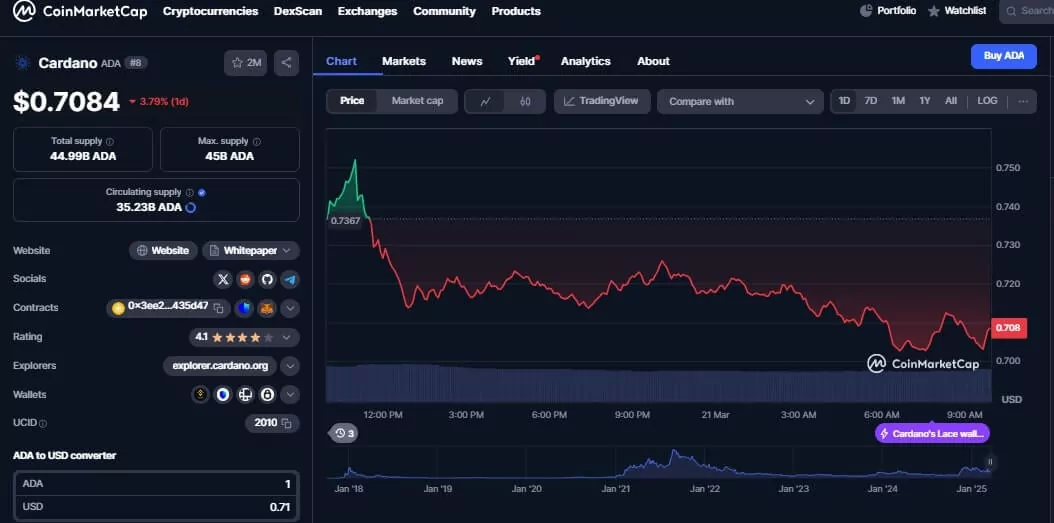Open the blue shield wallet icon
Viewport: 1054px width, 523px height.
point(223,395)
